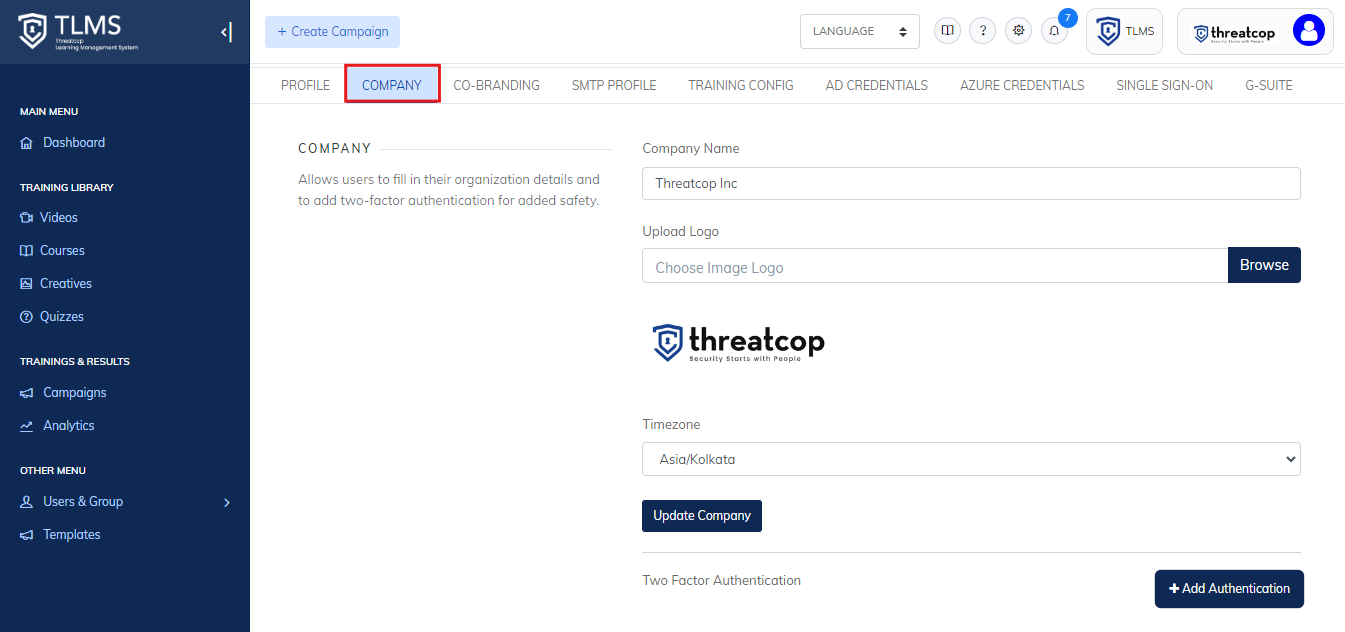Click the Courses book icon

[26, 251]
